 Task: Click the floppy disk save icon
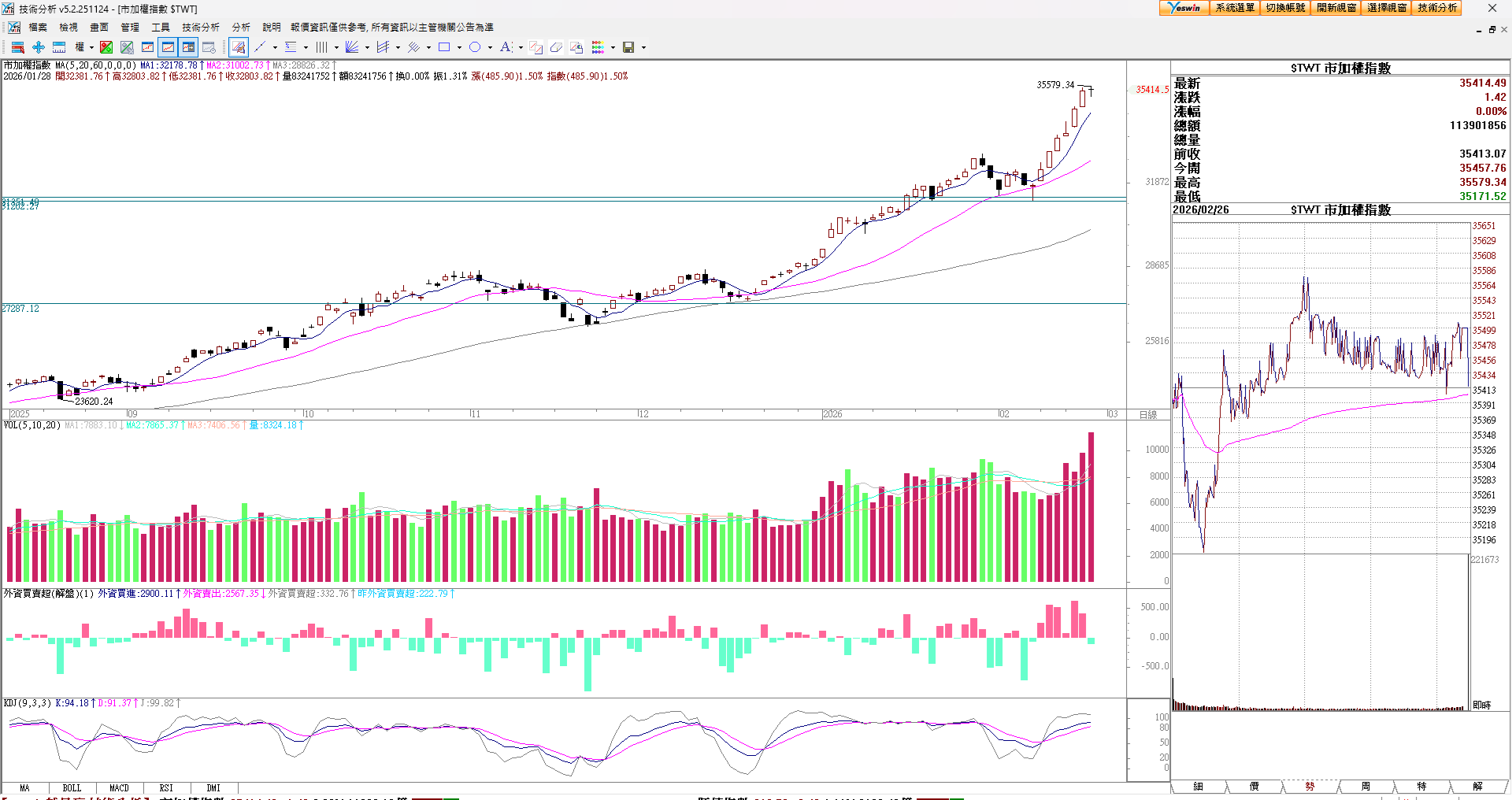click(x=628, y=47)
